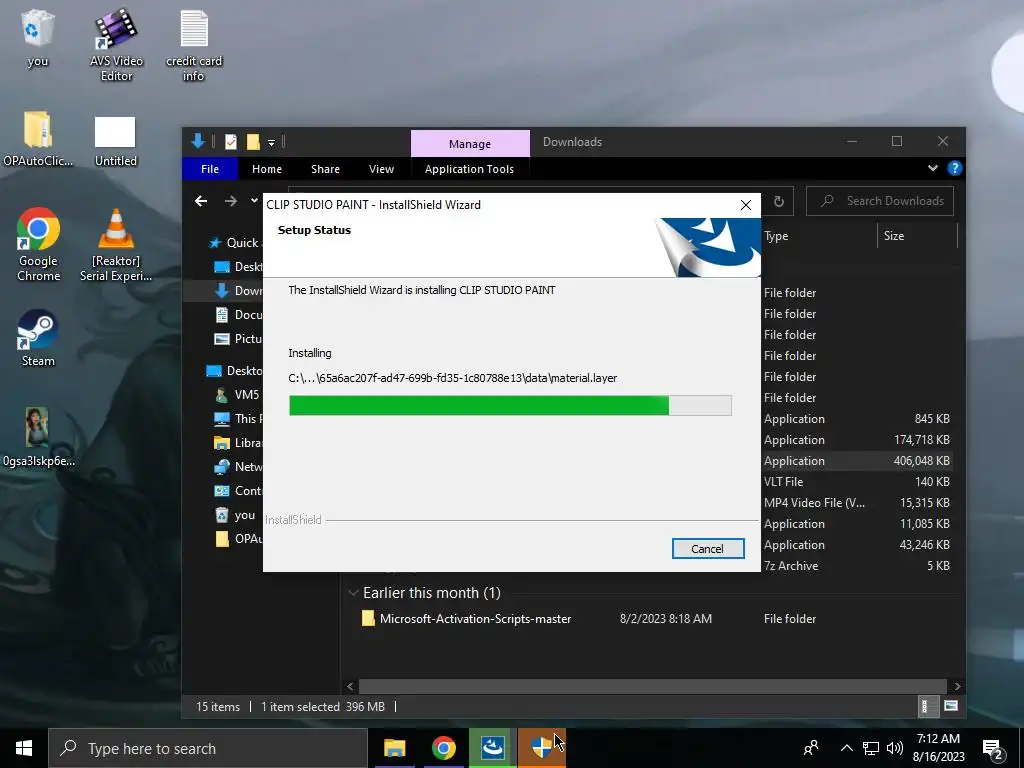Click the horizontal scrollbar in Explorer

click(x=652, y=686)
